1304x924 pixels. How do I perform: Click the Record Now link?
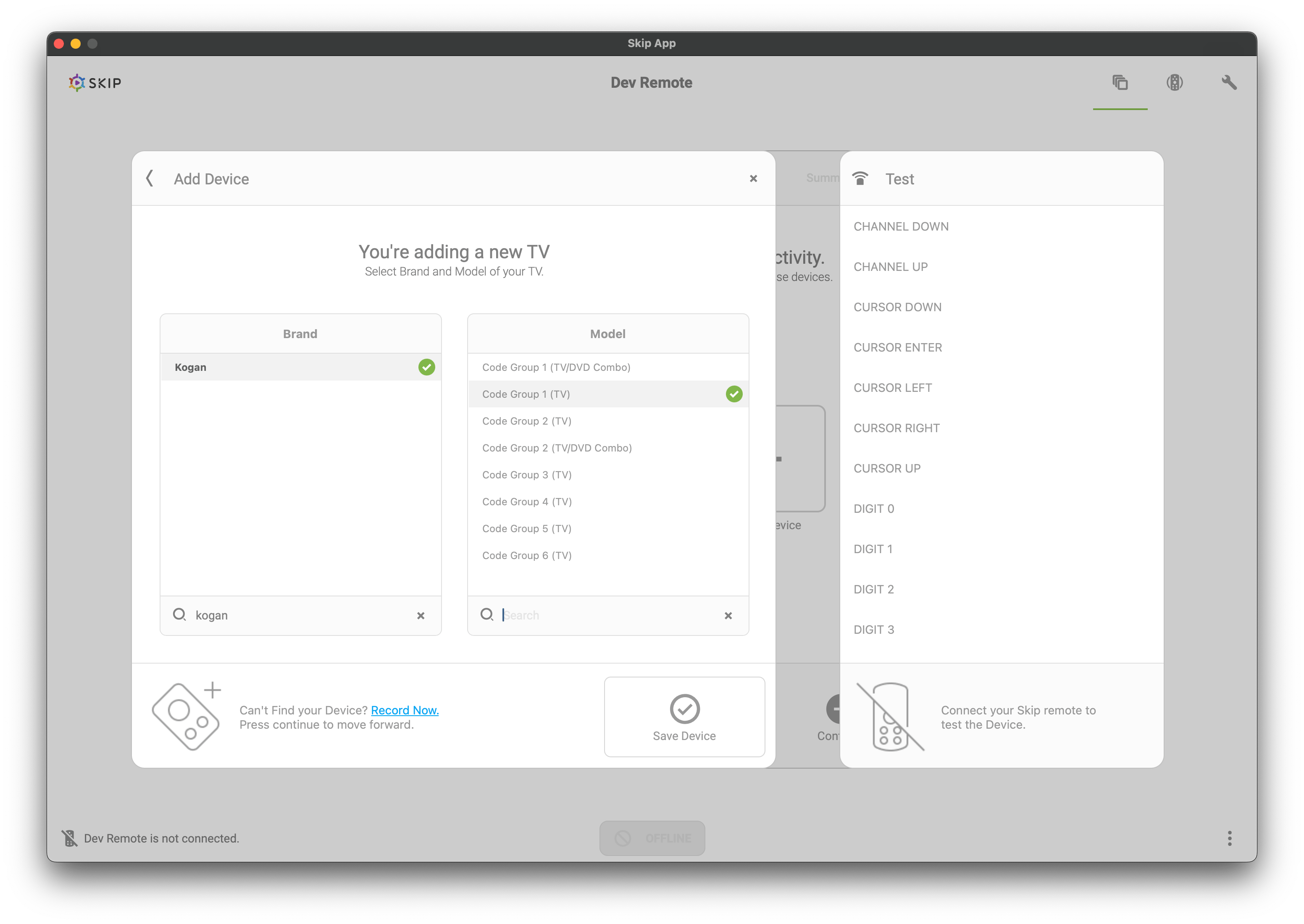click(405, 710)
